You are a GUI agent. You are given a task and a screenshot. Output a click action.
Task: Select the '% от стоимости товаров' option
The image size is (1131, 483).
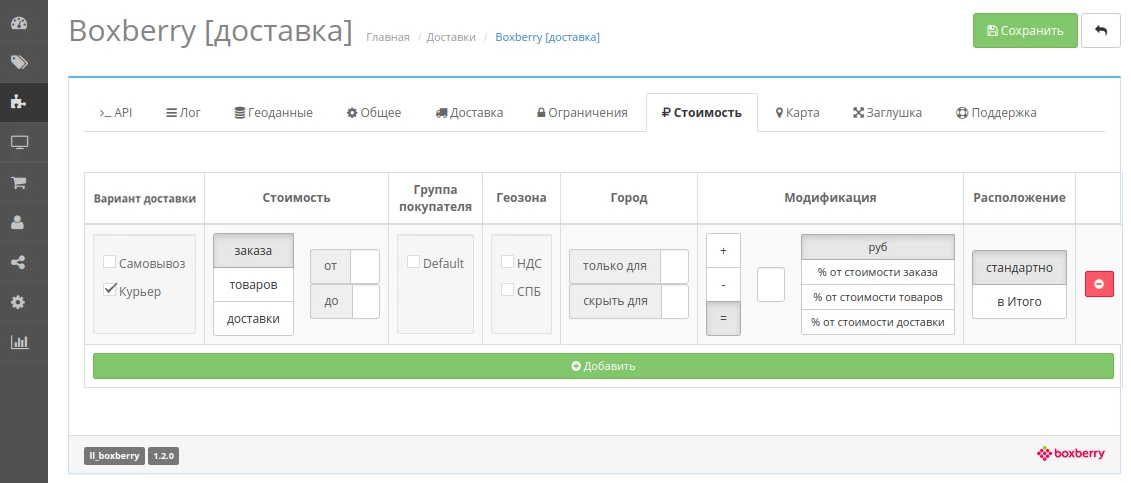pyautogui.click(x=878, y=297)
